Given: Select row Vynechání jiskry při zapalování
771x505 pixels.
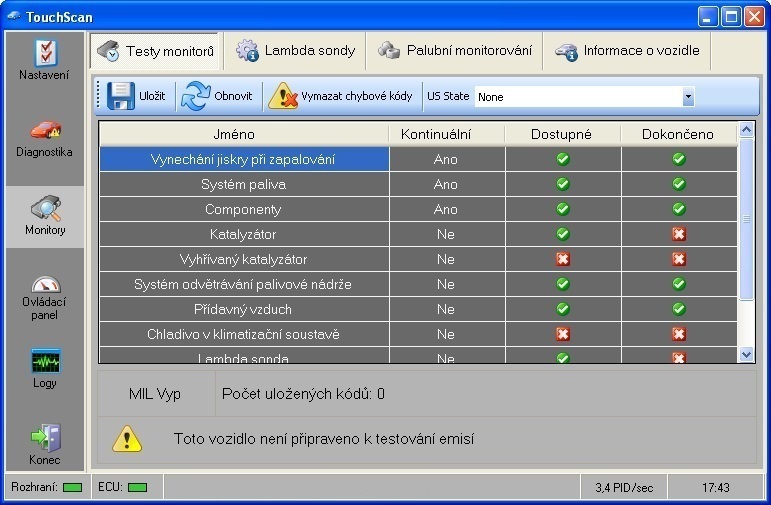Looking at the screenshot, I should [244, 159].
